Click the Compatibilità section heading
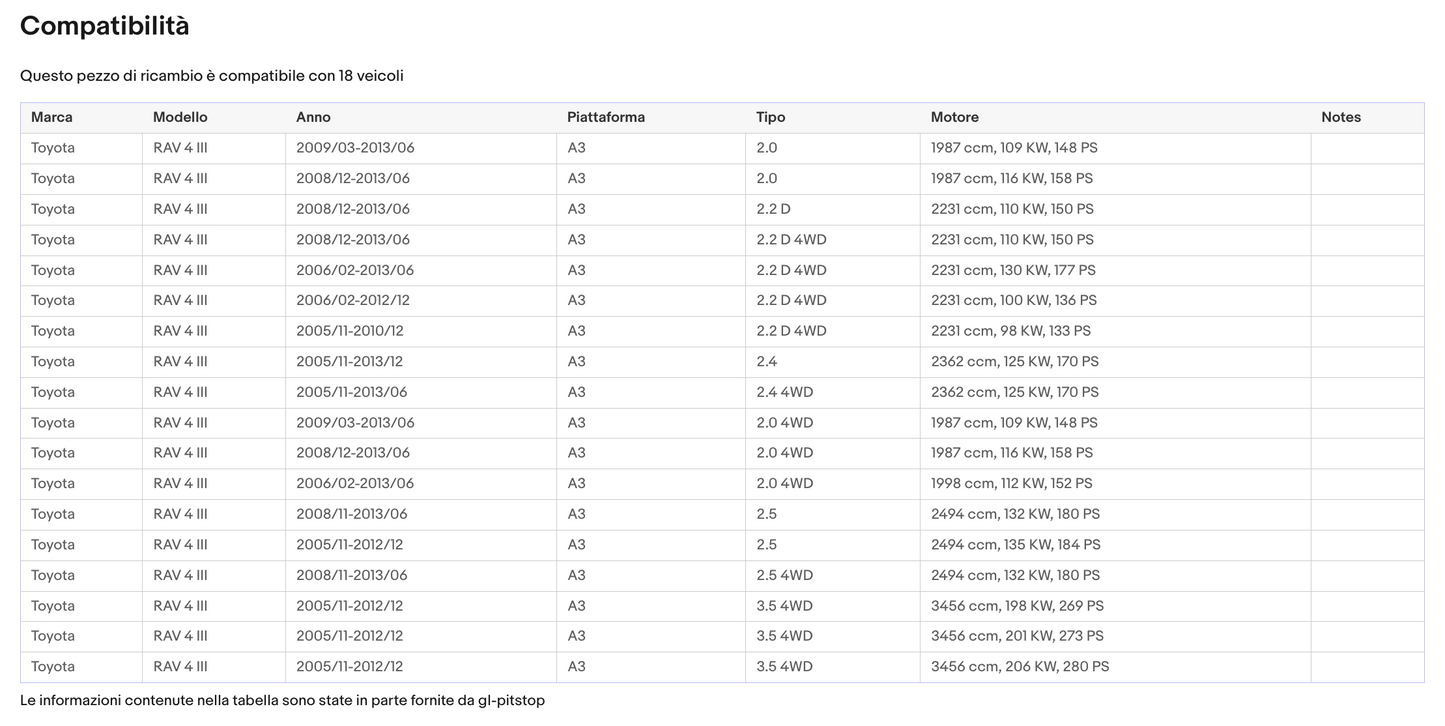1445x726 pixels. pyautogui.click(x=104, y=26)
